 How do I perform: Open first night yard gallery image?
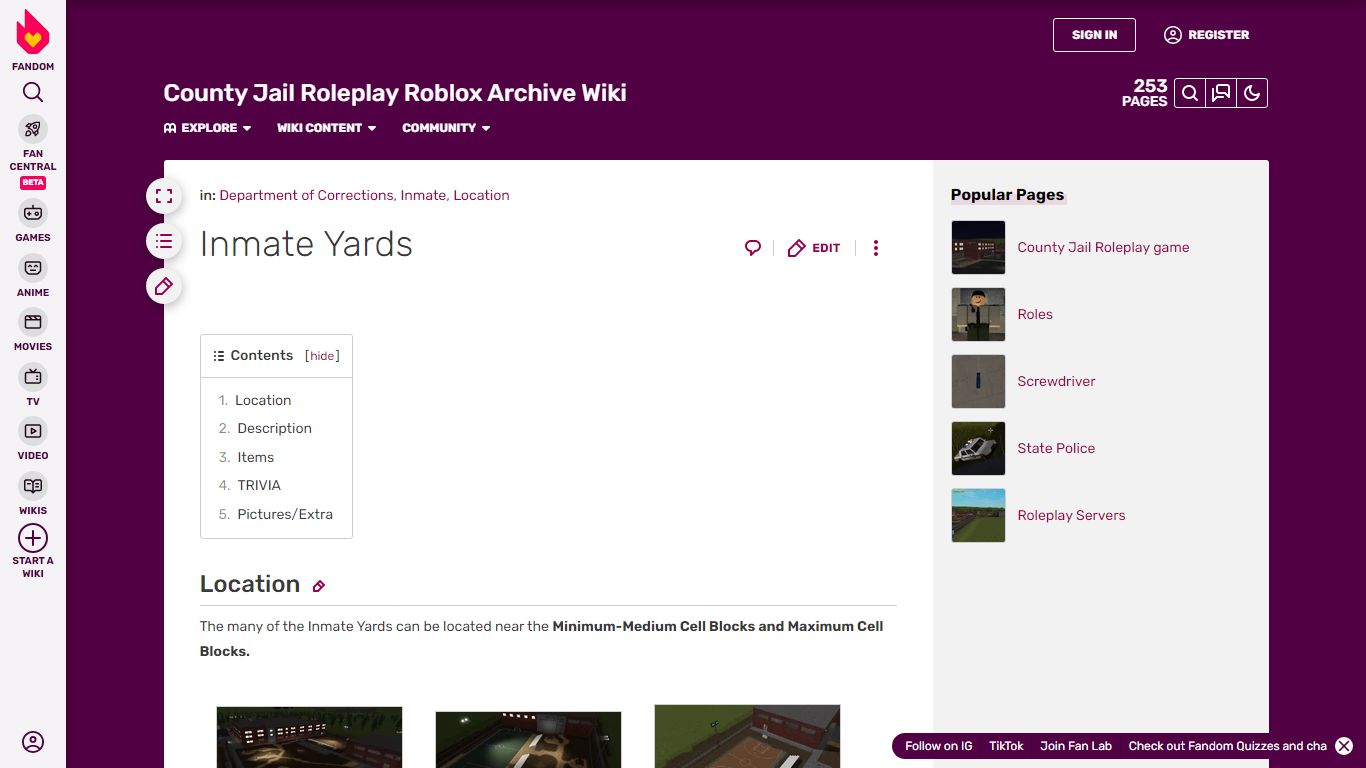pyautogui.click(x=310, y=737)
